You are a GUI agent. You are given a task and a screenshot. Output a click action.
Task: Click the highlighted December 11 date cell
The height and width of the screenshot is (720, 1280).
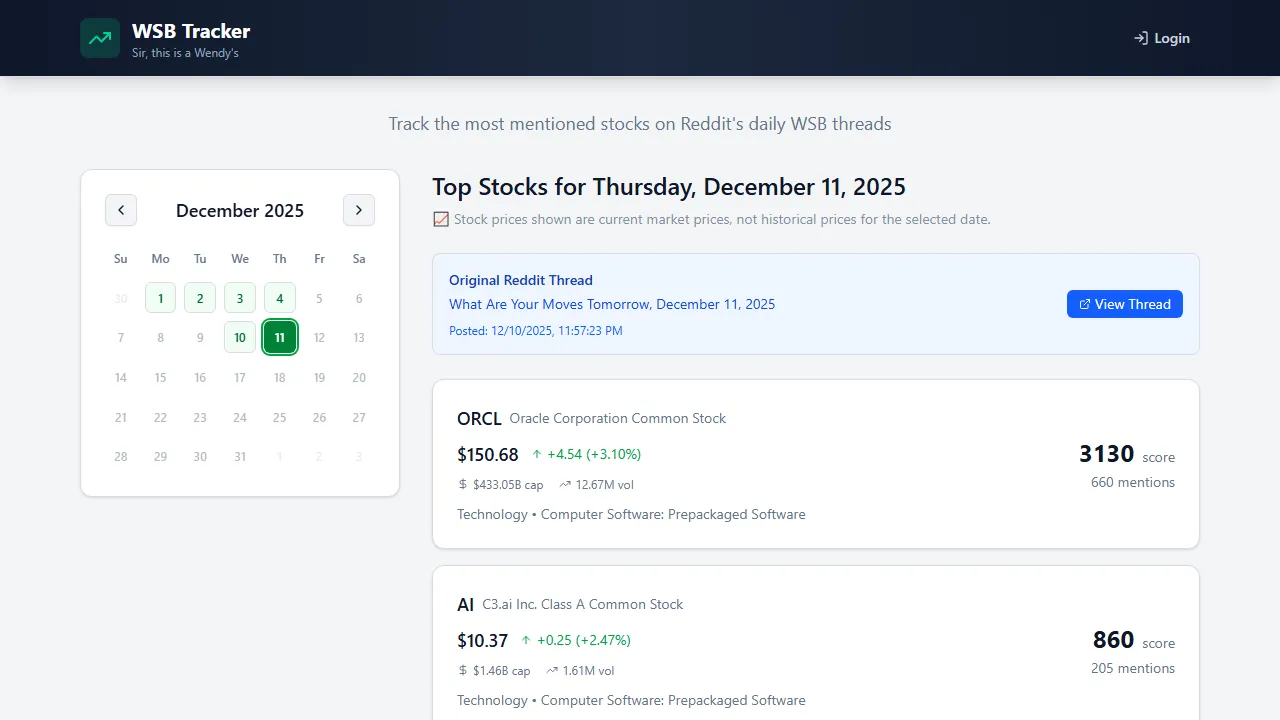(x=280, y=337)
